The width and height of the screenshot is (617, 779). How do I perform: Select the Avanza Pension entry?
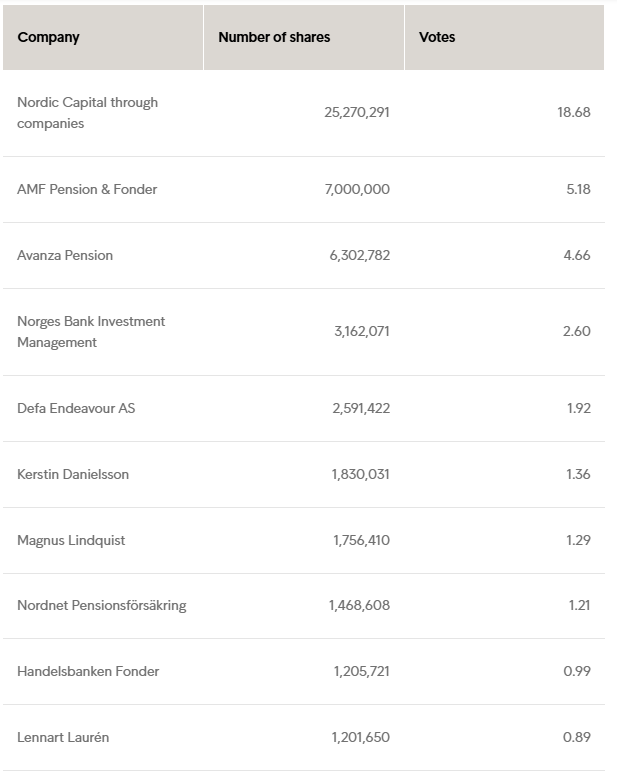pyautogui.click(x=65, y=255)
